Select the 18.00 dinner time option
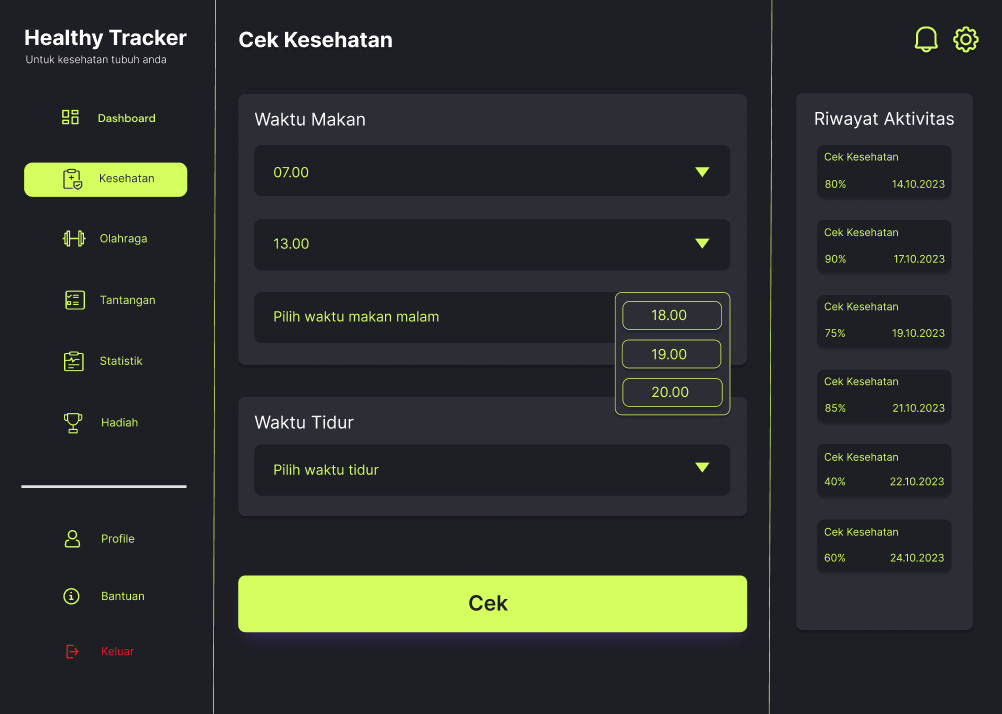This screenshot has width=1002, height=714. (671, 316)
